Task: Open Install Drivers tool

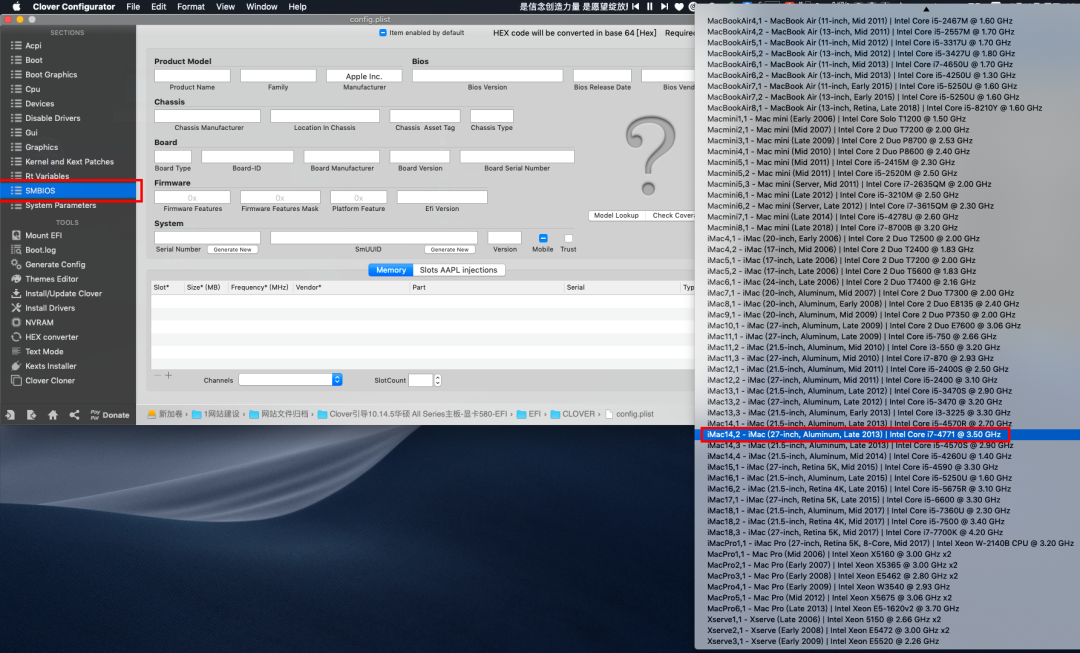Action: [50, 308]
